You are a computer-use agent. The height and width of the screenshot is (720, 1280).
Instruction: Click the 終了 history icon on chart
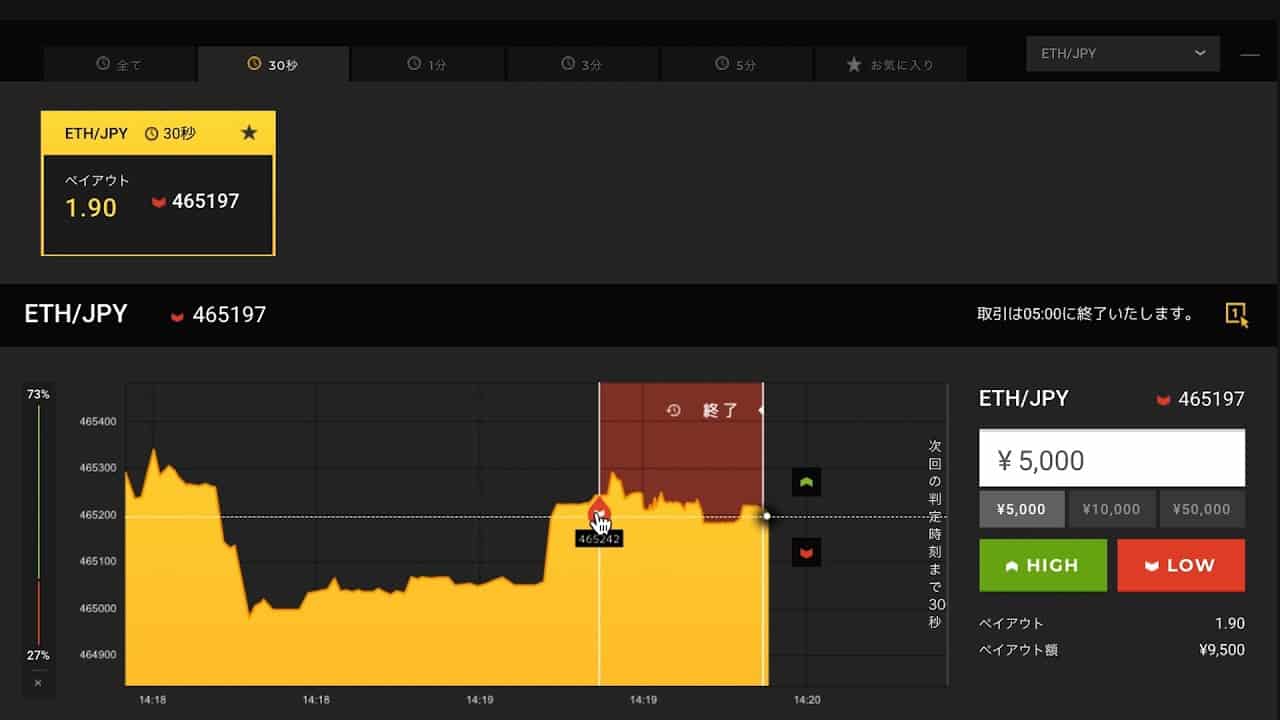(x=674, y=410)
